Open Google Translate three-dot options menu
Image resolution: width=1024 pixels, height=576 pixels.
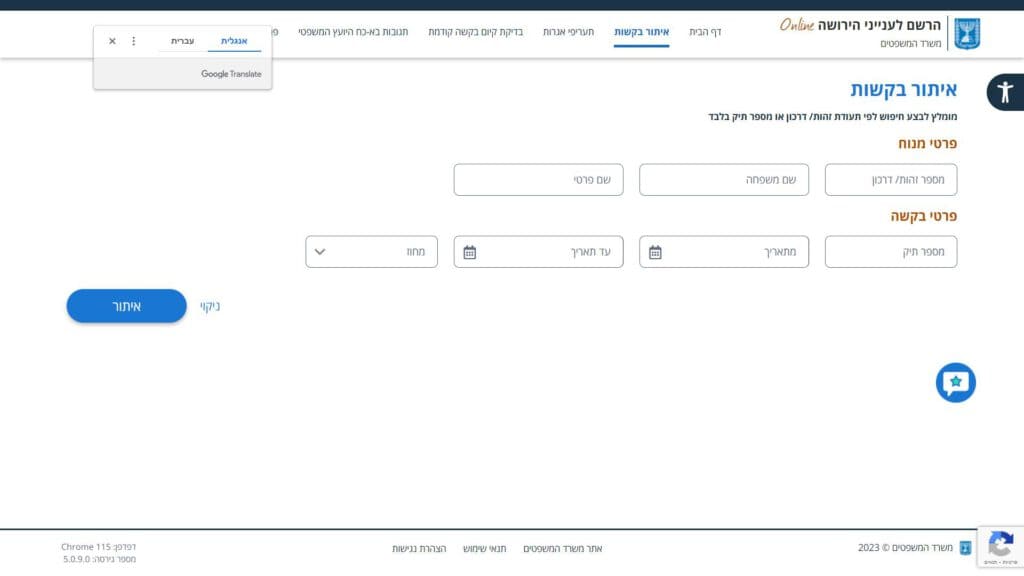point(134,41)
